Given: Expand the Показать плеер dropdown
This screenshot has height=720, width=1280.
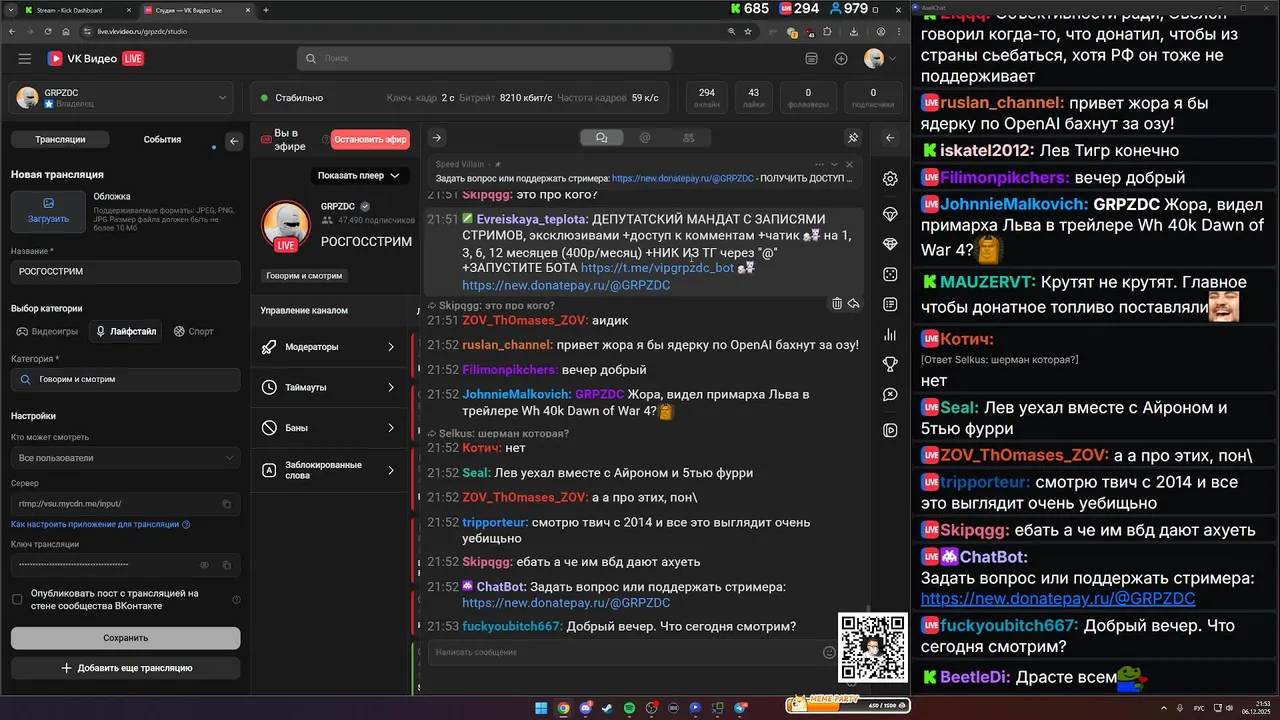Looking at the screenshot, I should [x=359, y=176].
